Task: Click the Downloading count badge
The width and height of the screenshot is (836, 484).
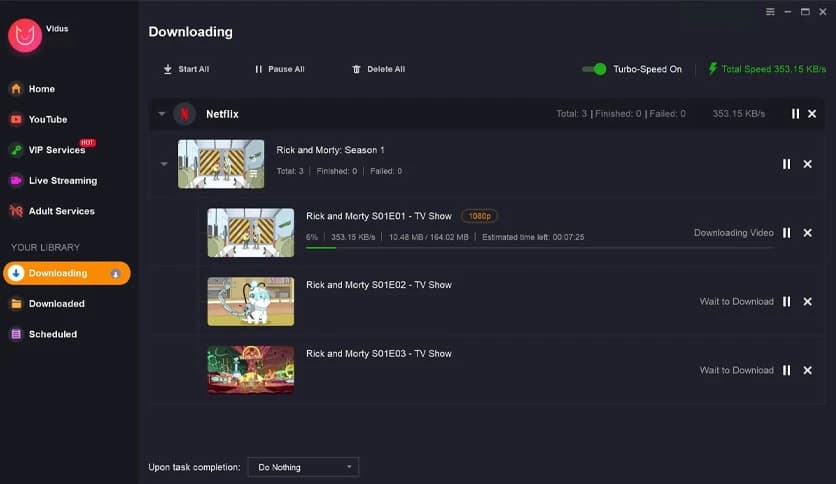Action: coord(115,274)
